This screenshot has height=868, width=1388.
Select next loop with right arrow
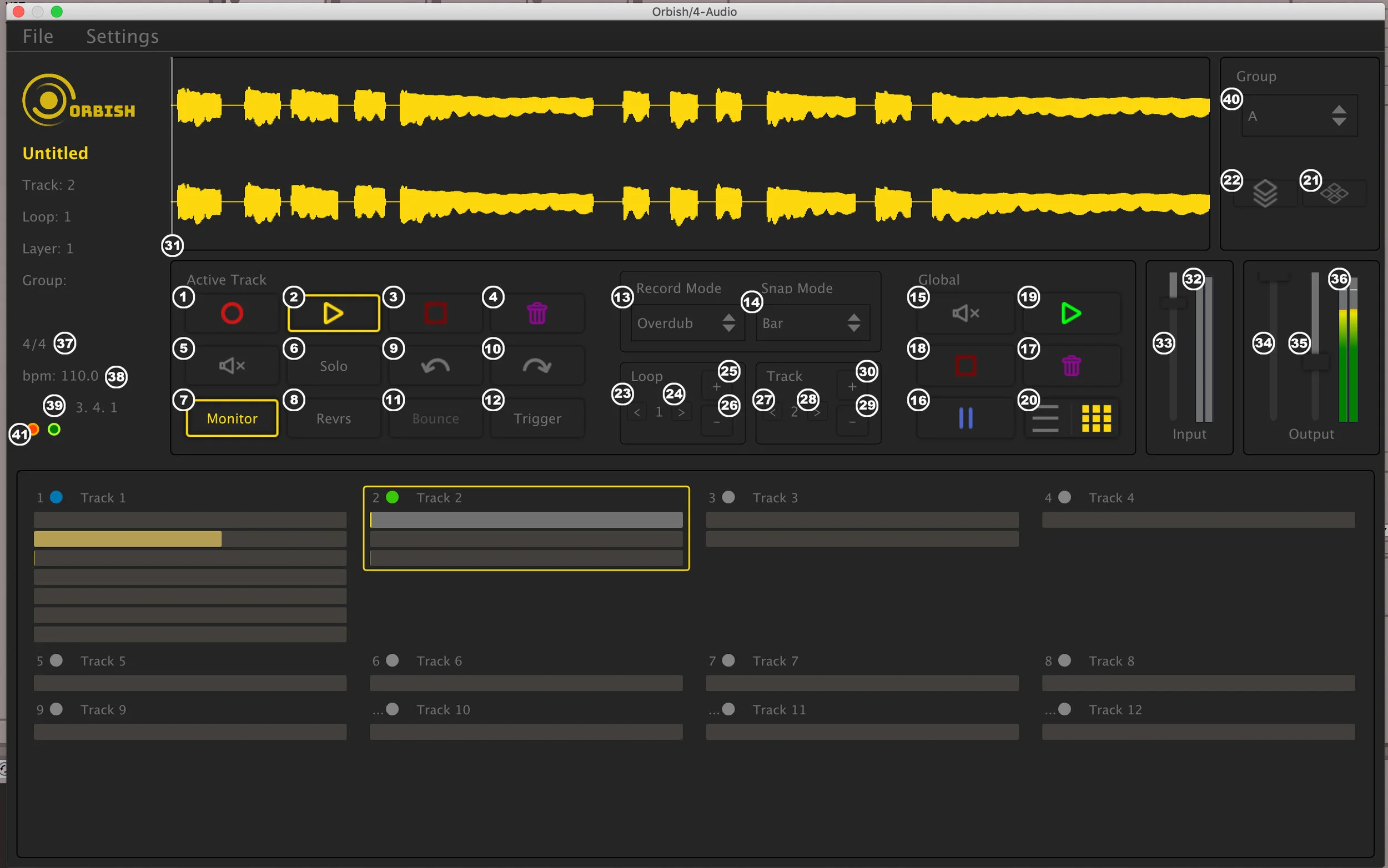point(681,412)
